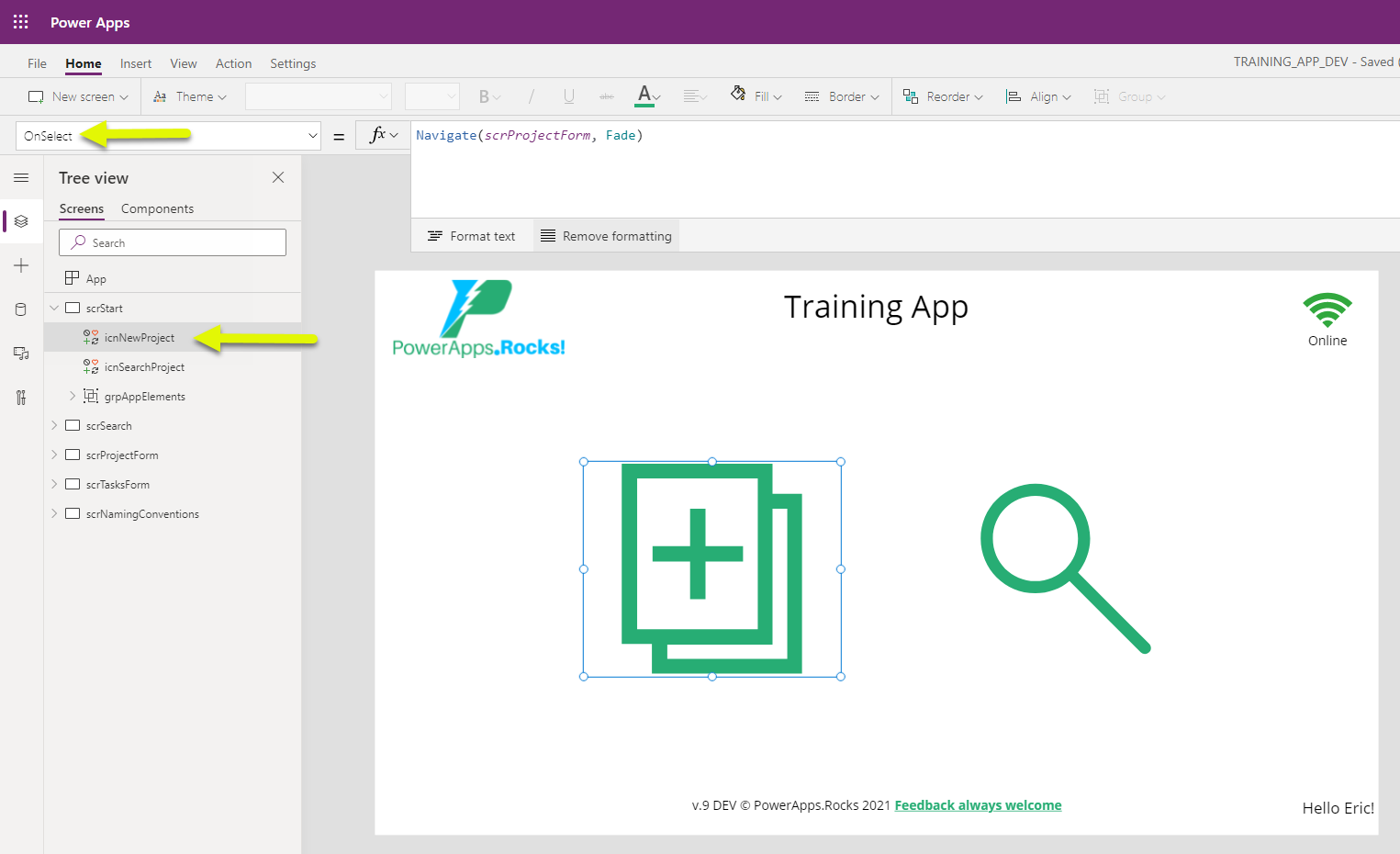Select the scrSearch screen in tree
This screenshot has width=1400, height=854.
pos(108,426)
